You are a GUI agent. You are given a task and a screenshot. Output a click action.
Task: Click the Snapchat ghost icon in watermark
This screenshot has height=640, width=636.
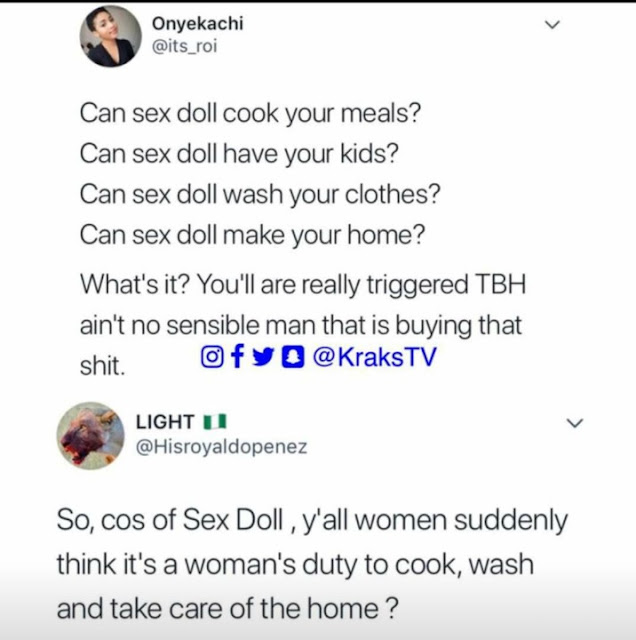(x=293, y=357)
